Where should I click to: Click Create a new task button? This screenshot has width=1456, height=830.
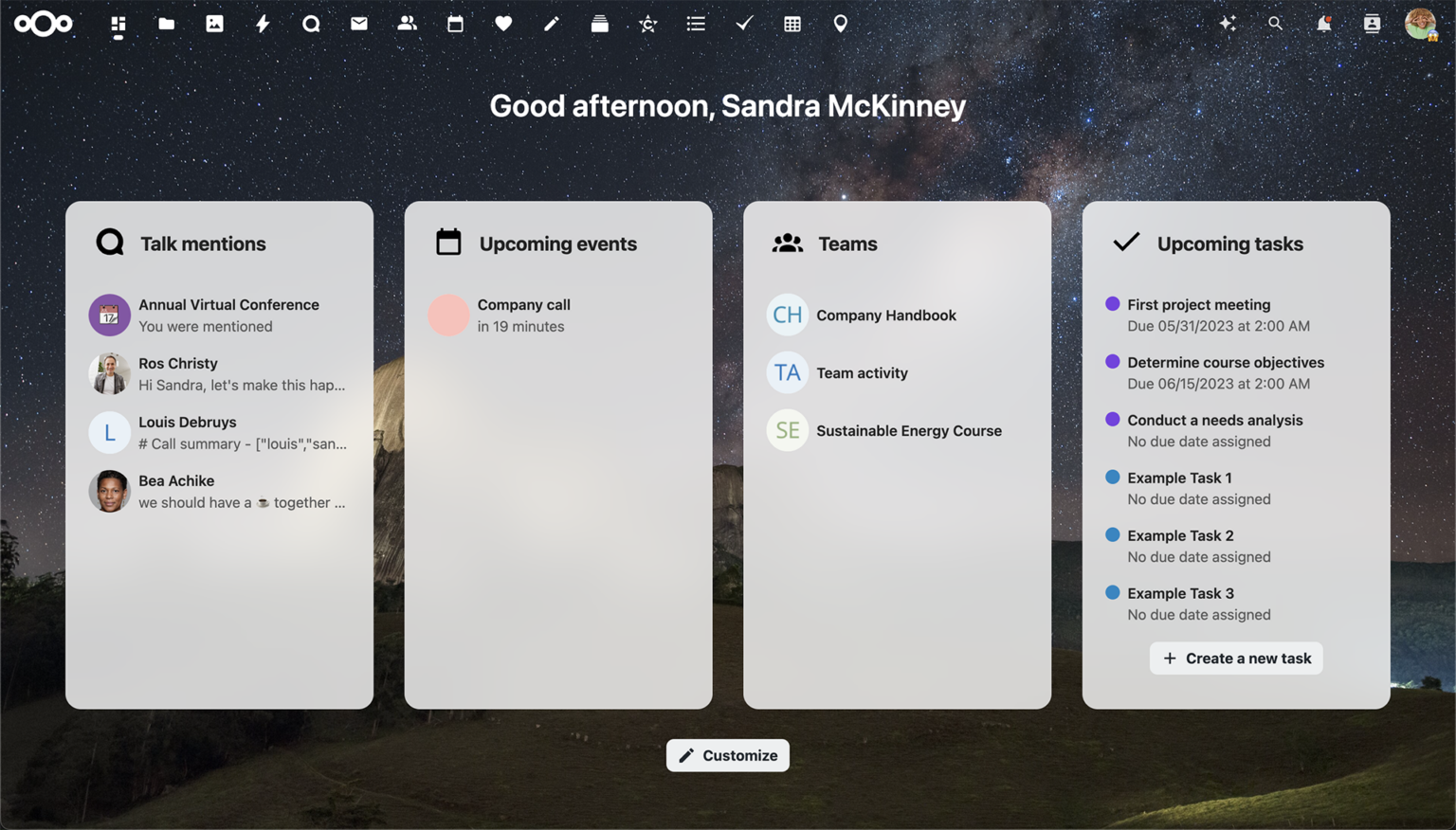(x=1236, y=659)
